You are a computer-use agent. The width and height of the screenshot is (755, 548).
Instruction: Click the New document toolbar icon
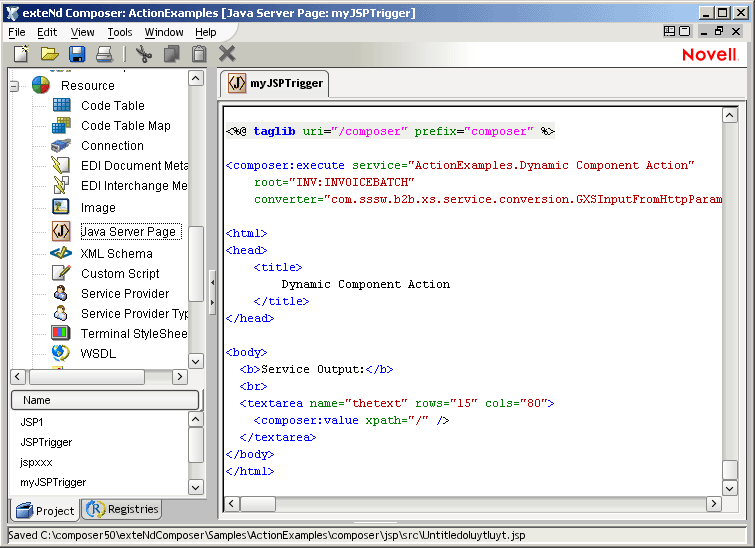point(20,54)
